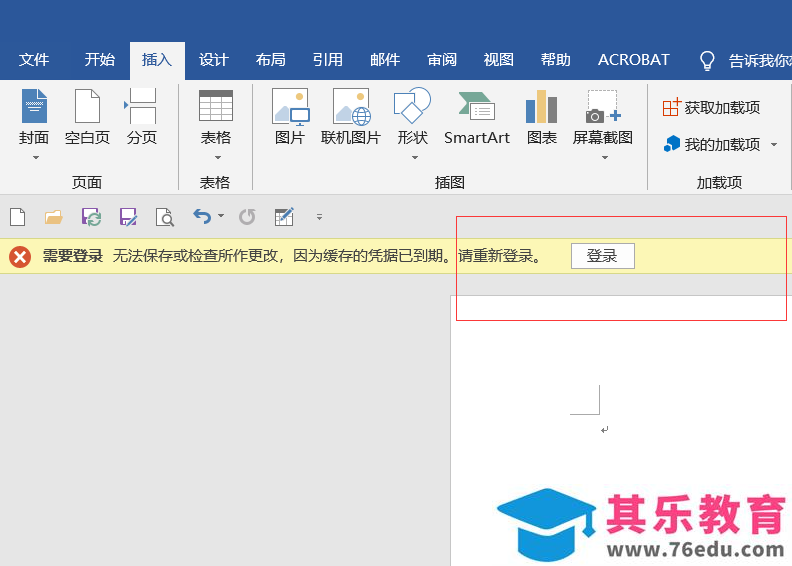Click the draw table icon in quick toolbar
Screen dimensions: 792x566
click(284, 217)
